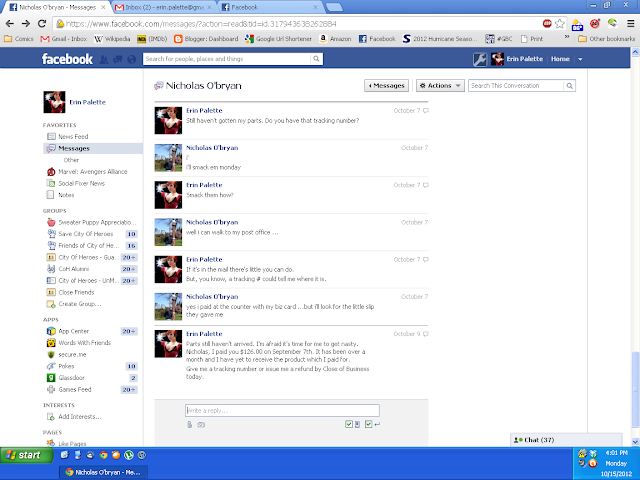Click the Messages back button
This screenshot has height=480, width=640.
(x=386, y=86)
